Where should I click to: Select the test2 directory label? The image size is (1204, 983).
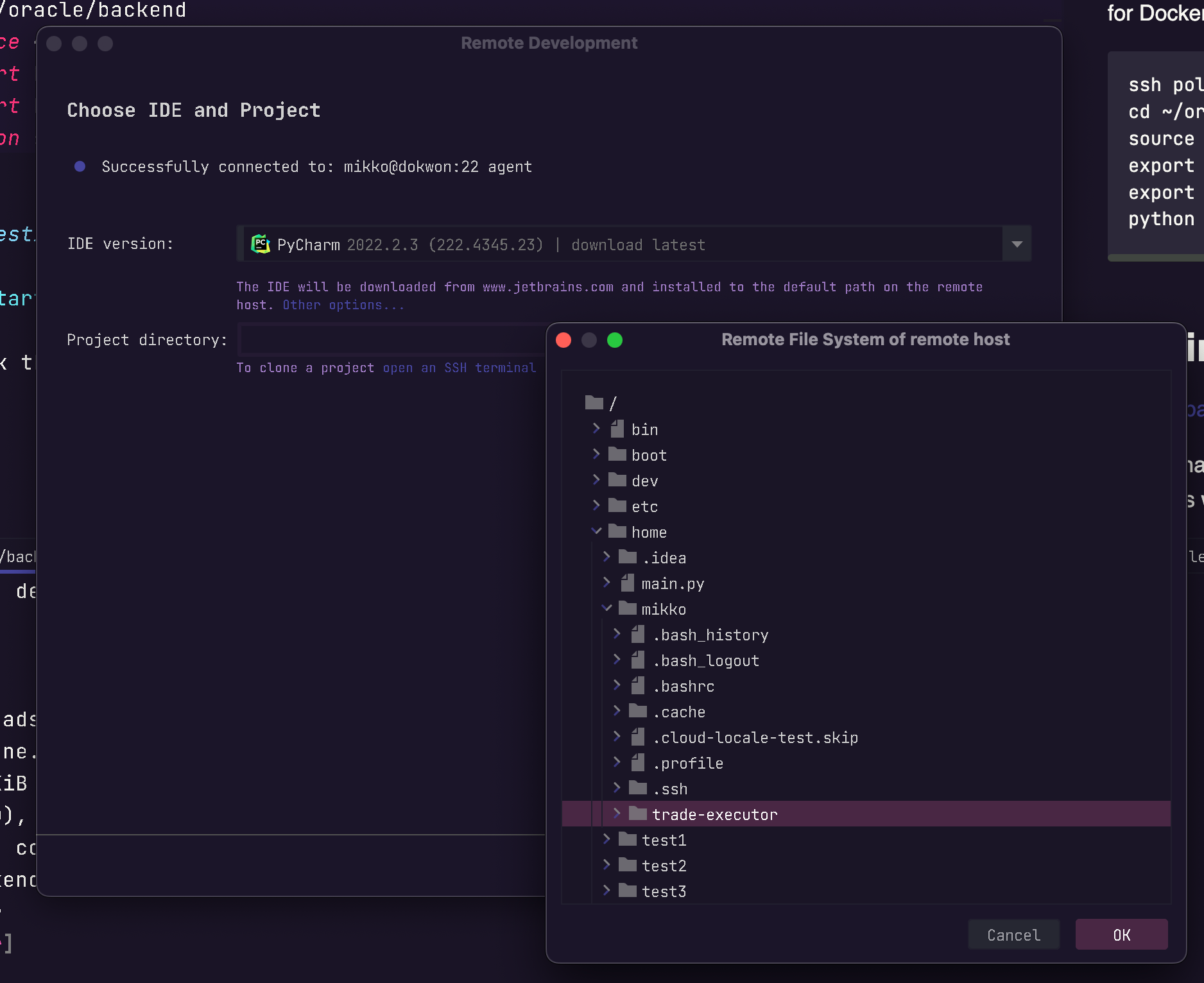pos(664,866)
